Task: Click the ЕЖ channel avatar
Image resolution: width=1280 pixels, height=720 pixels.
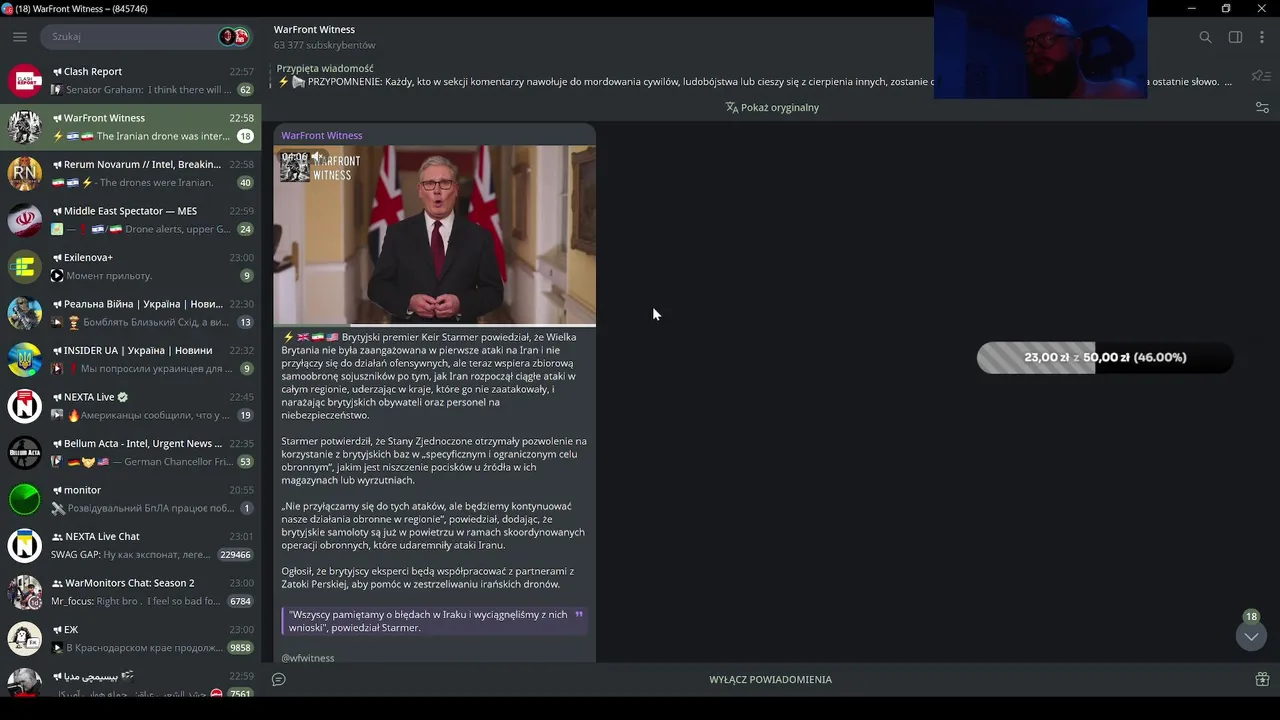Action: click(25, 639)
